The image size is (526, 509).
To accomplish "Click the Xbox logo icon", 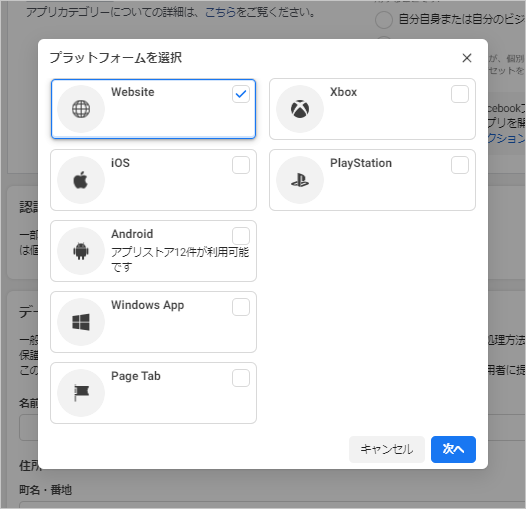I will click(x=300, y=109).
